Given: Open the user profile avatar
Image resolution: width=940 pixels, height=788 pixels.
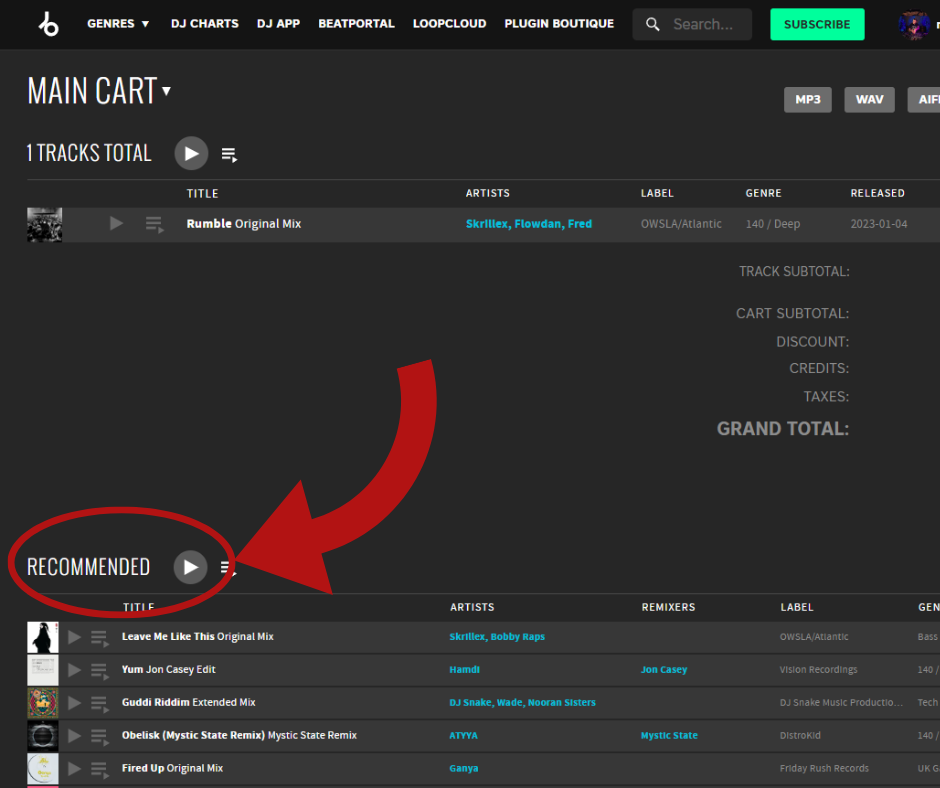Looking at the screenshot, I should [x=914, y=25].
